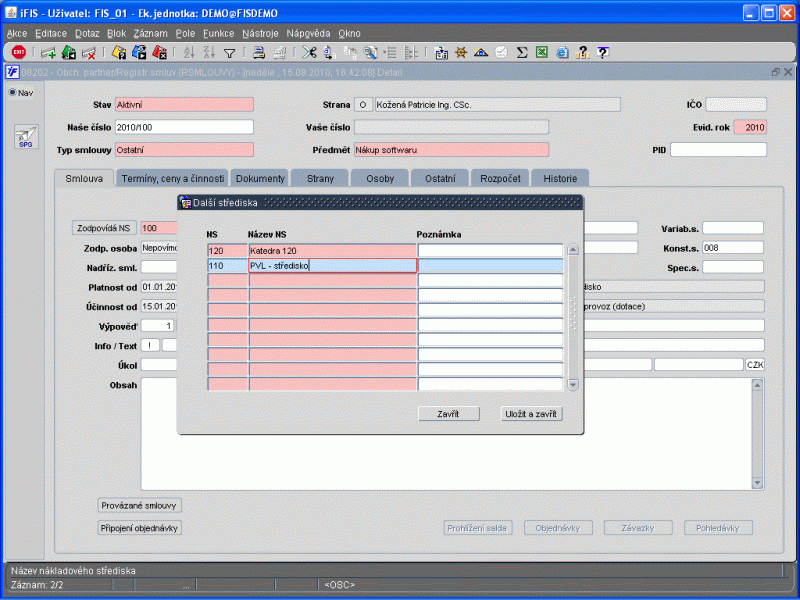800x600 pixels.
Task: Click the red EXIT toolbar icon
Action: 18,53
